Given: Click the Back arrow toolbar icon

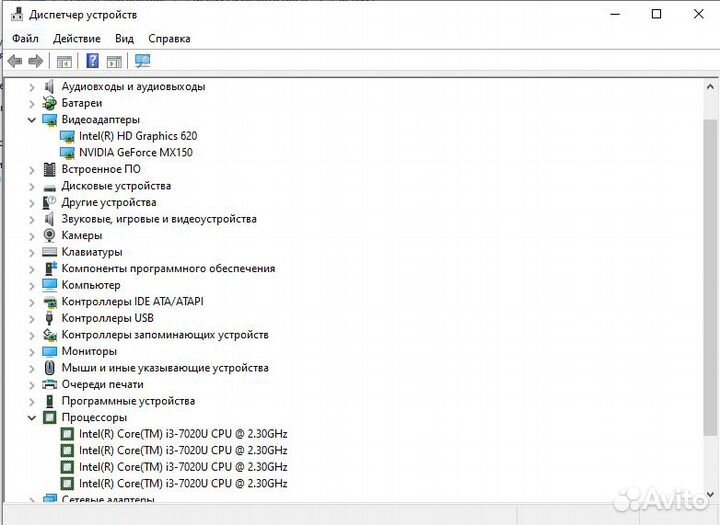Looking at the screenshot, I should point(15,61).
